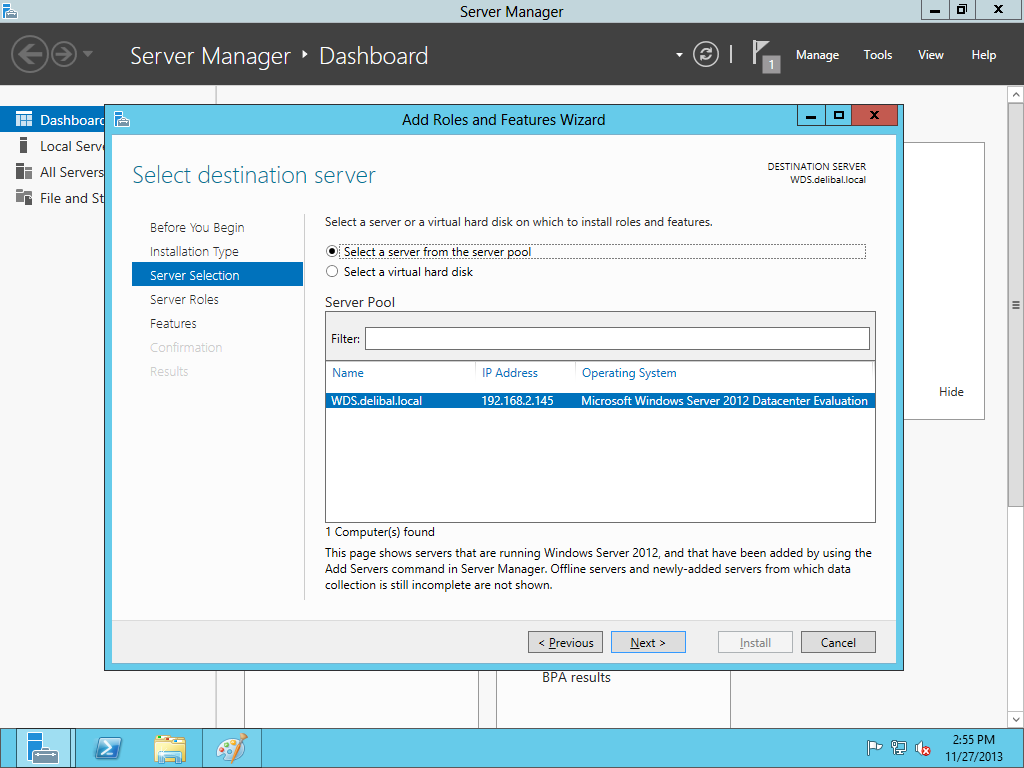Open the Manage menu

817,55
